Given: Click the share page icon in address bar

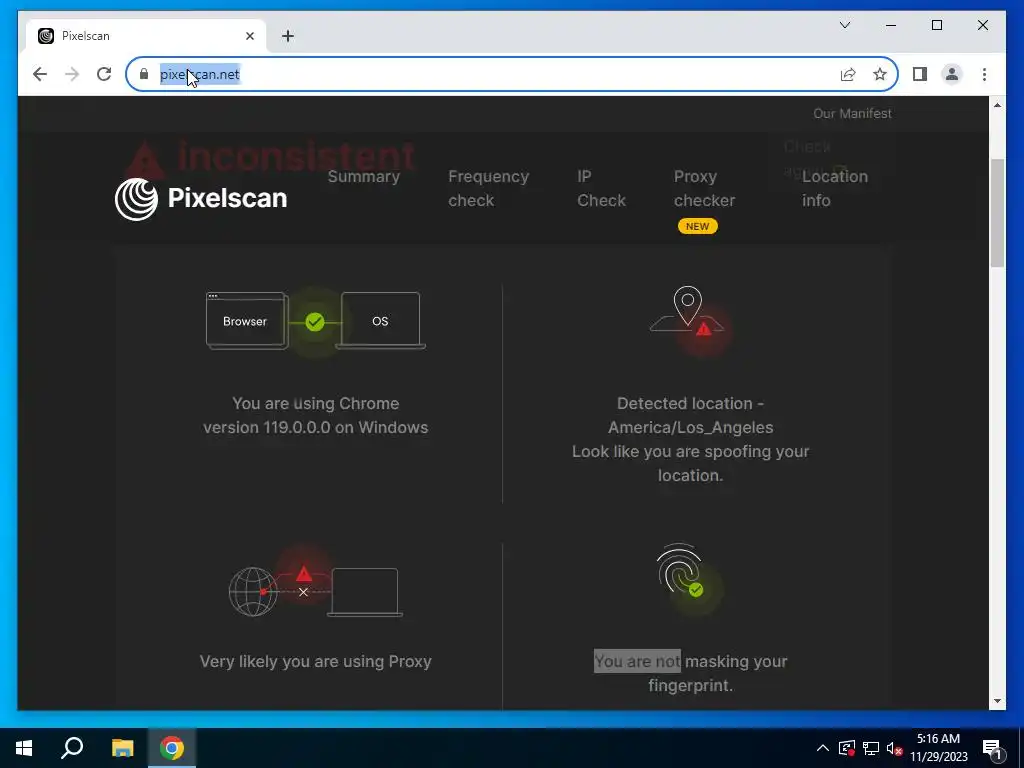Looking at the screenshot, I should tap(848, 74).
